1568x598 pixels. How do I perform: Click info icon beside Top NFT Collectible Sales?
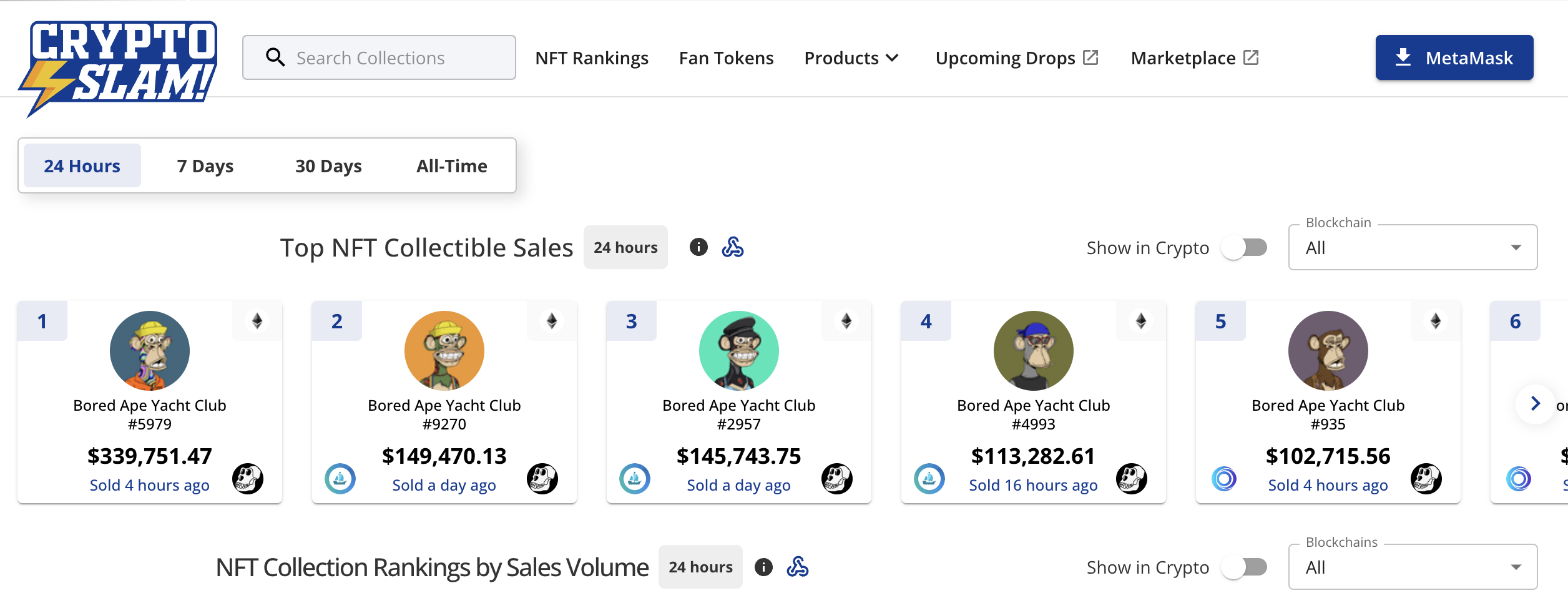pos(698,247)
